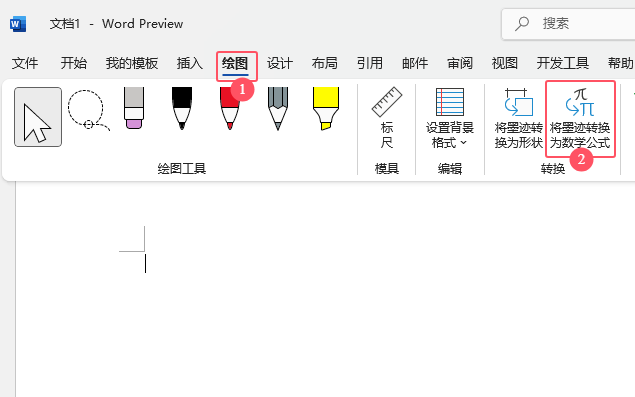Open the 开发工具 tab
The height and width of the screenshot is (397, 635).
click(563, 63)
